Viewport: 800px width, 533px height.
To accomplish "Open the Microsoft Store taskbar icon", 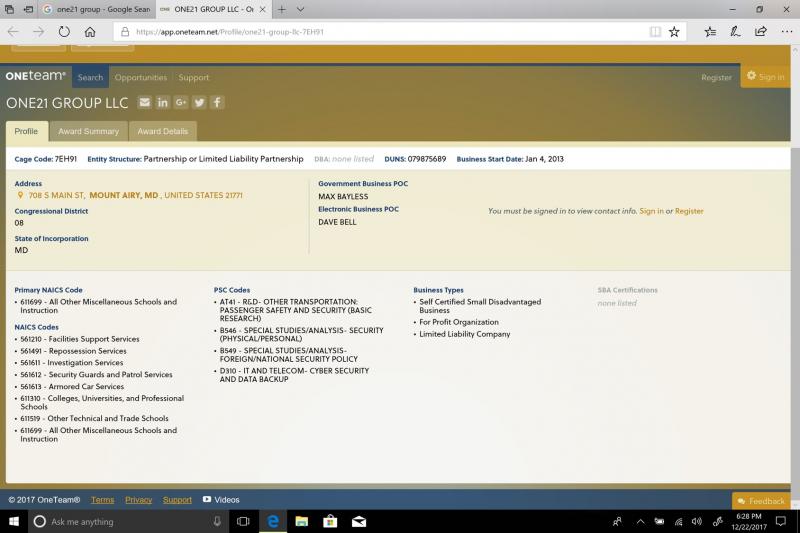I will point(330,521).
